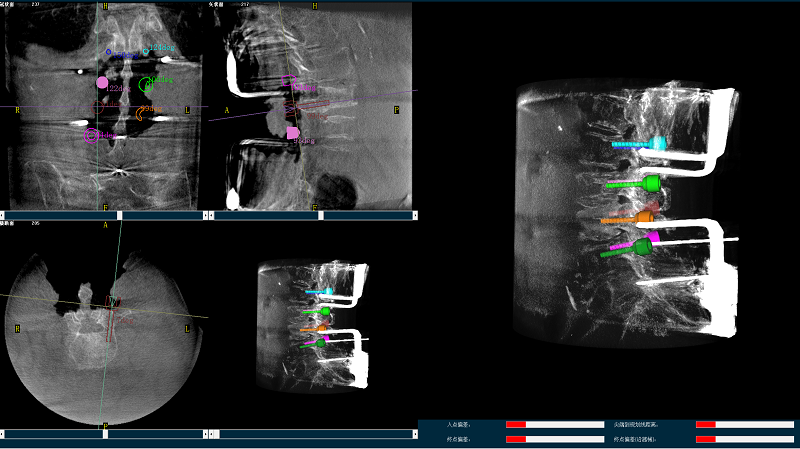The height and width of the screenshot is (449, 800).
Task: Click the cyan 124deg screw marker
Action: point(147,50)
